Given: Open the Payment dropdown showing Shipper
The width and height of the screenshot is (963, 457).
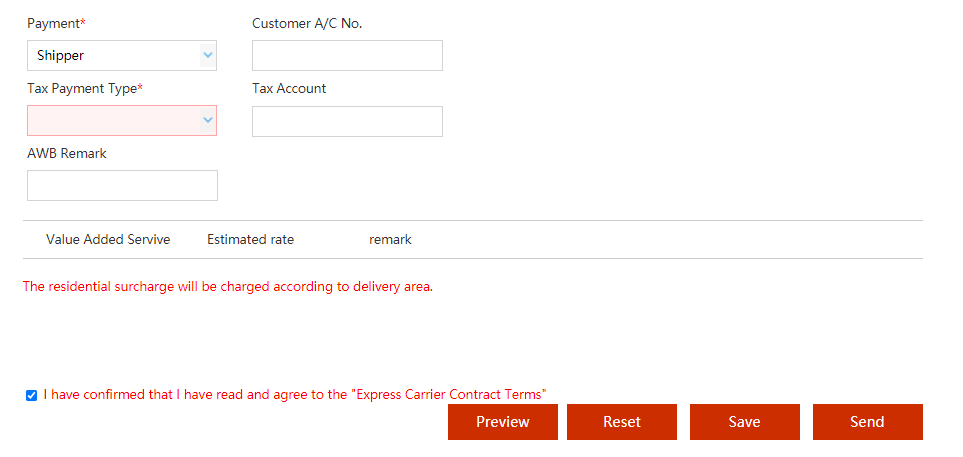Looking at the screenshot, I should (122, 56).
